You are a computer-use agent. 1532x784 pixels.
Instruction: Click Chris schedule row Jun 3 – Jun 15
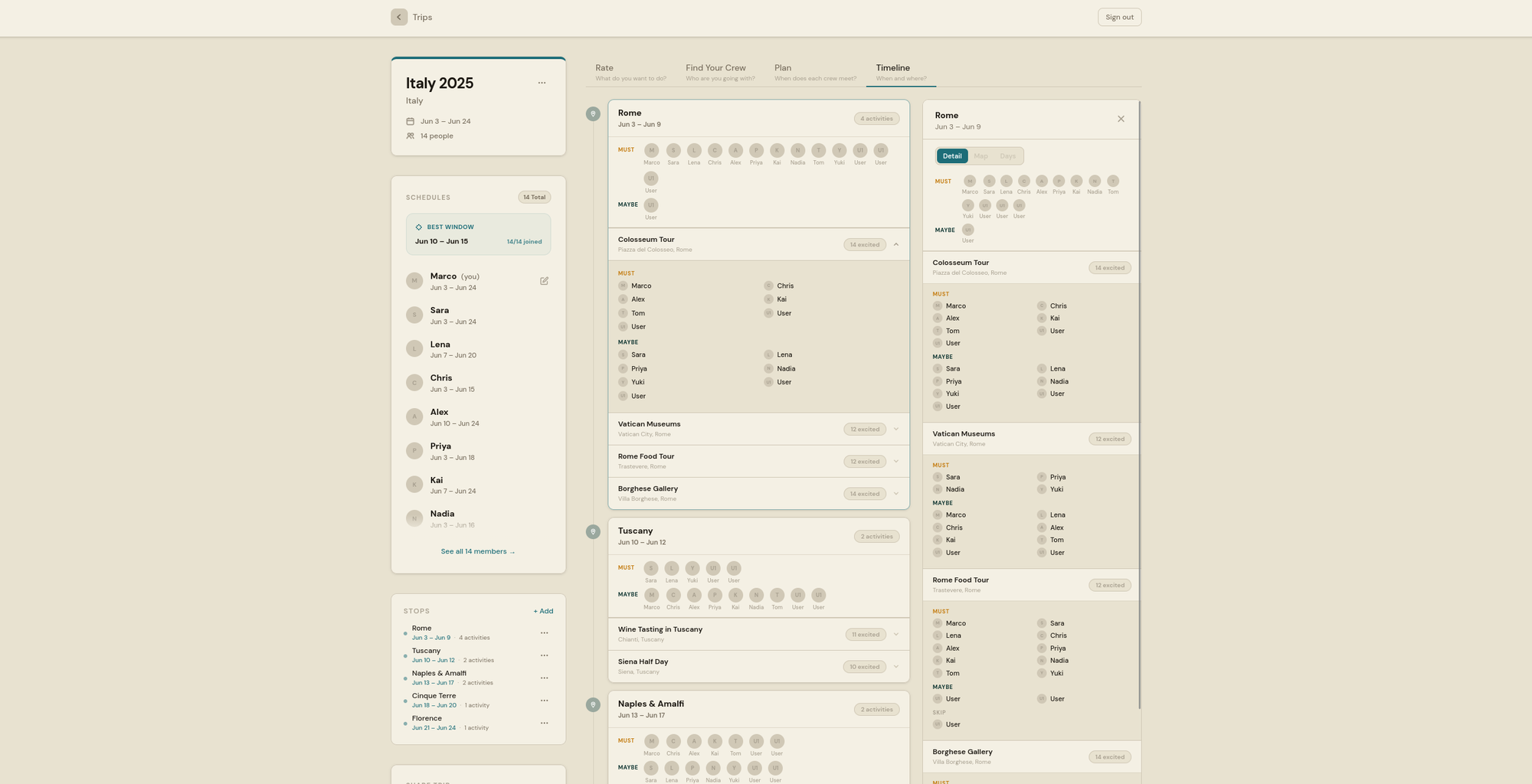[x=478, y=383]
